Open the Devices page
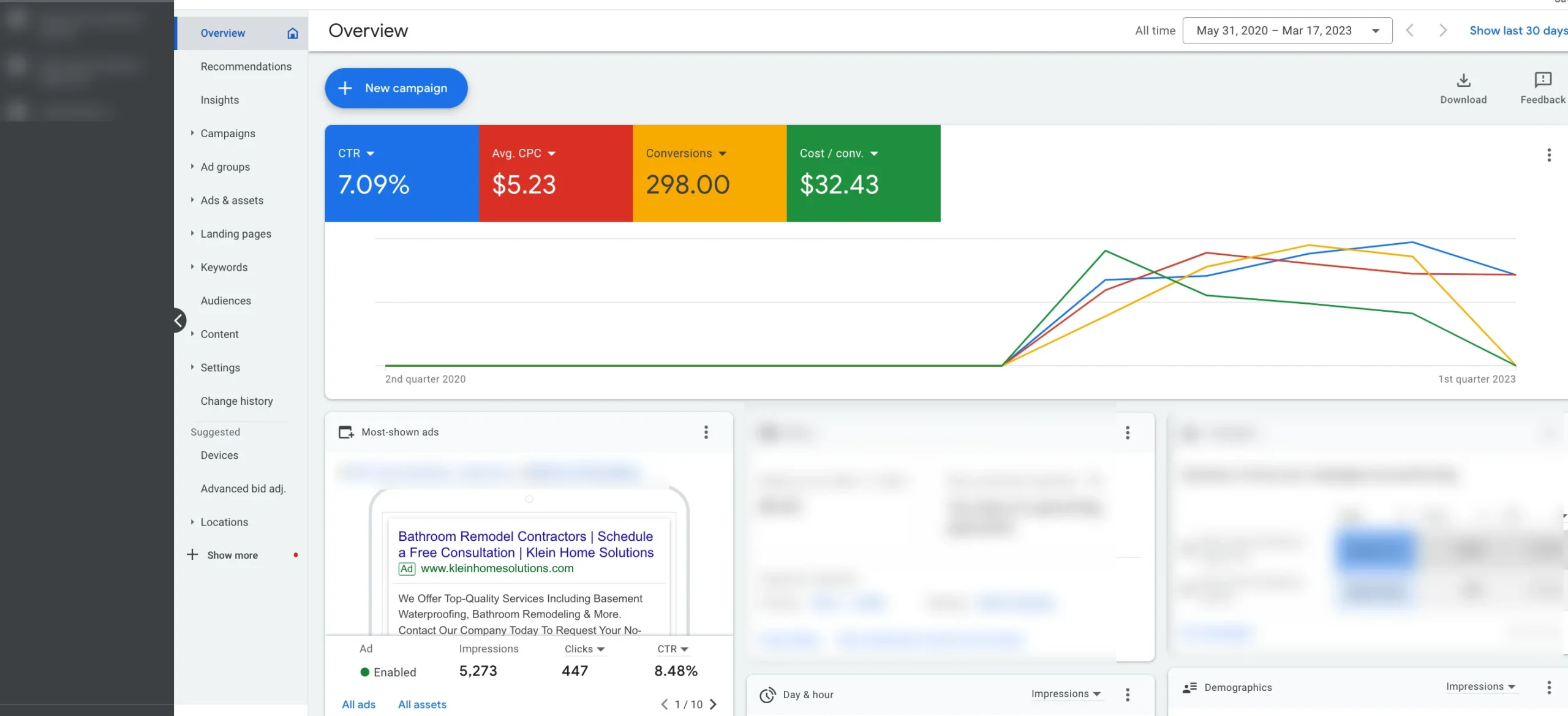The image size is (1568, 716). coord(219,455)
